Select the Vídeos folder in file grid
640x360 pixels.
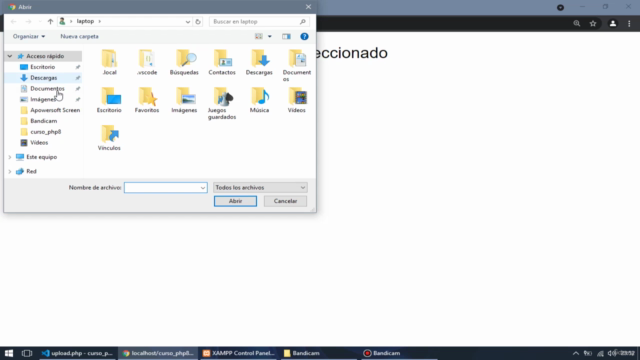pyautogui.click(x=297, y=100)
